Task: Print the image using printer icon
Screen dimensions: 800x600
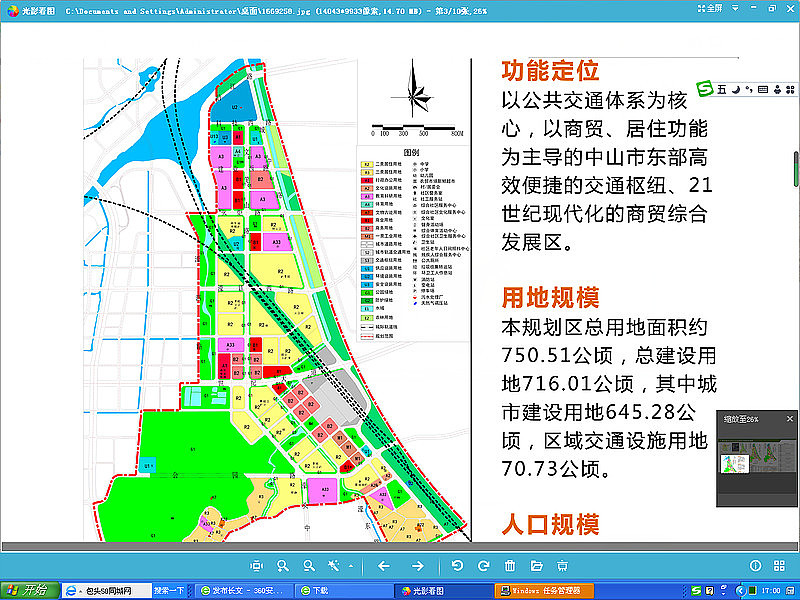Action: click(563, 565)
